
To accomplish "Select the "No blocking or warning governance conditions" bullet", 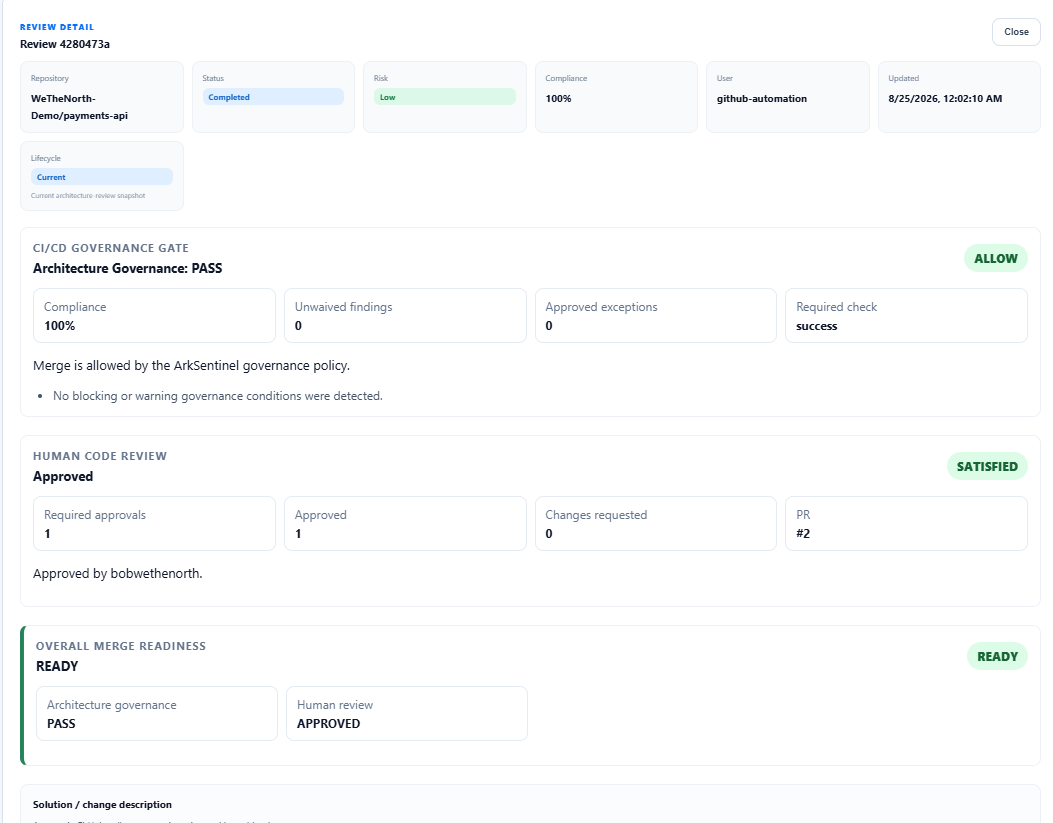I will 218,396.
